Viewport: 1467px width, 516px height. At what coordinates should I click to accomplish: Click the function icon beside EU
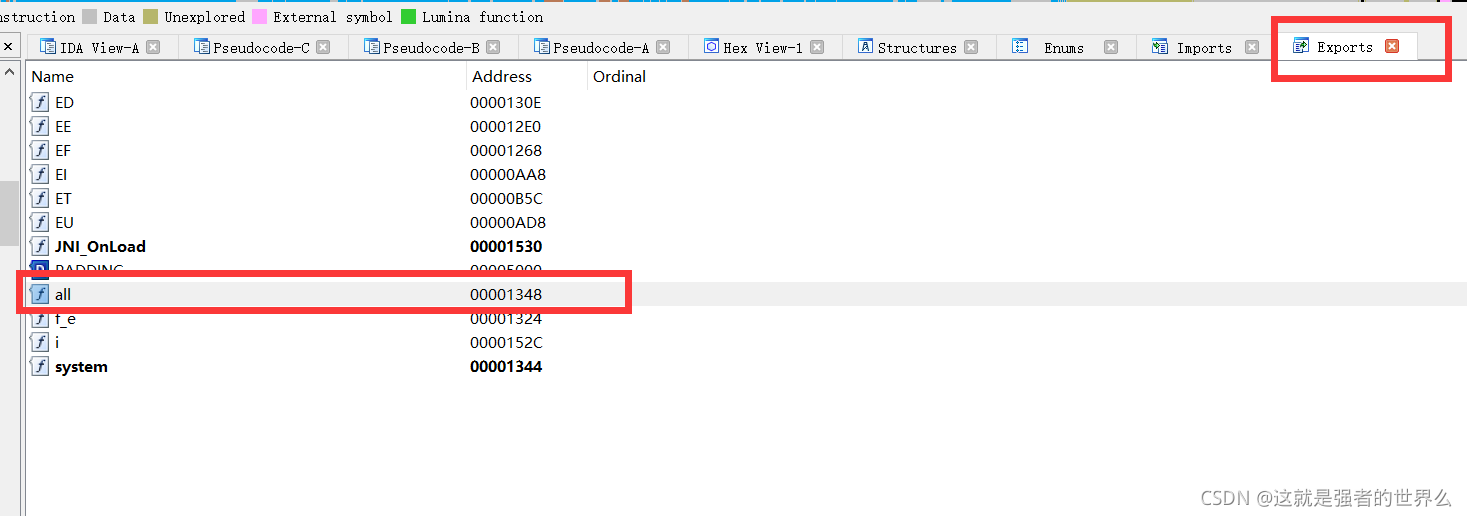tap(40, 222)
